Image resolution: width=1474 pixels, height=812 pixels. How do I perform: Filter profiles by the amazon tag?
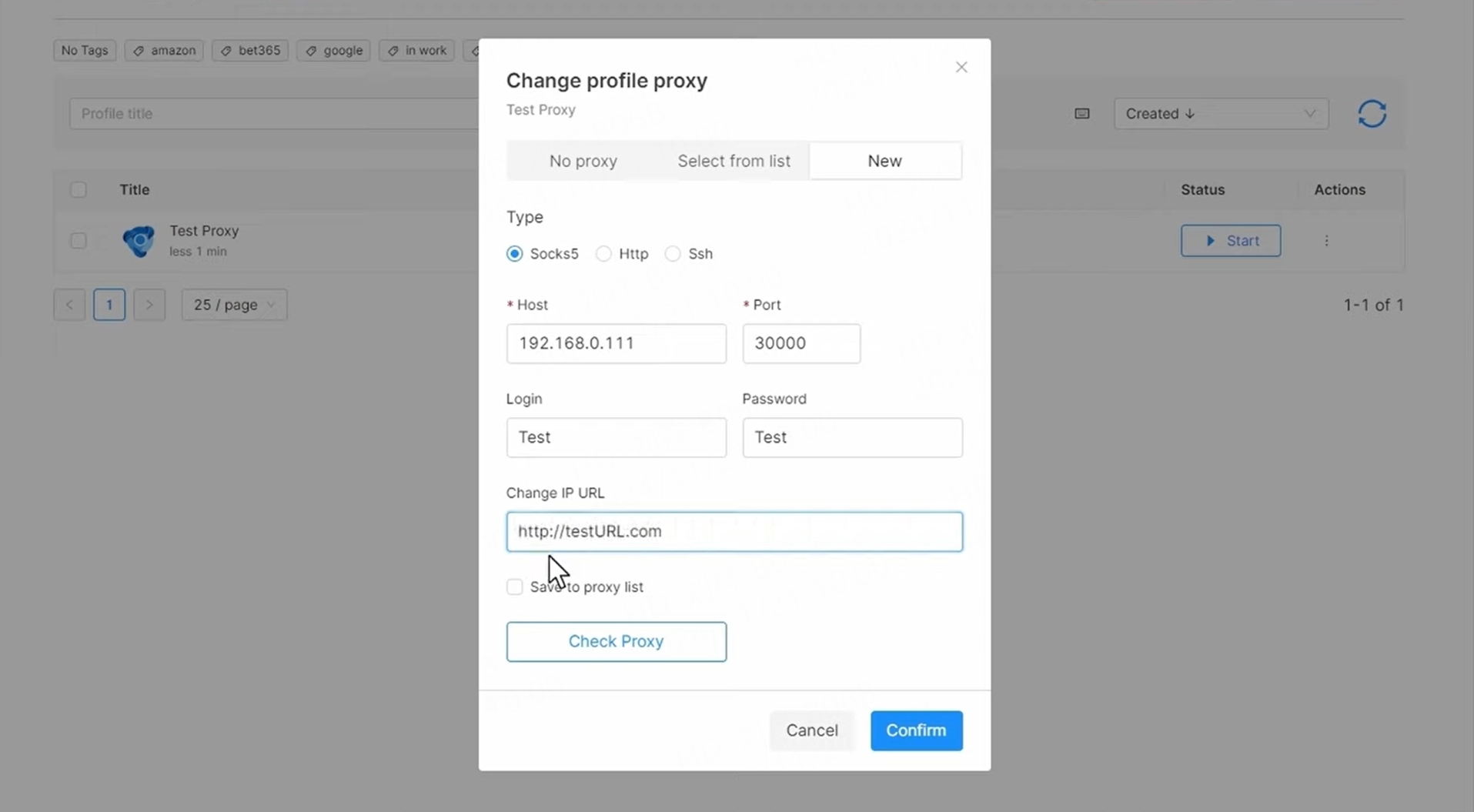164,51
